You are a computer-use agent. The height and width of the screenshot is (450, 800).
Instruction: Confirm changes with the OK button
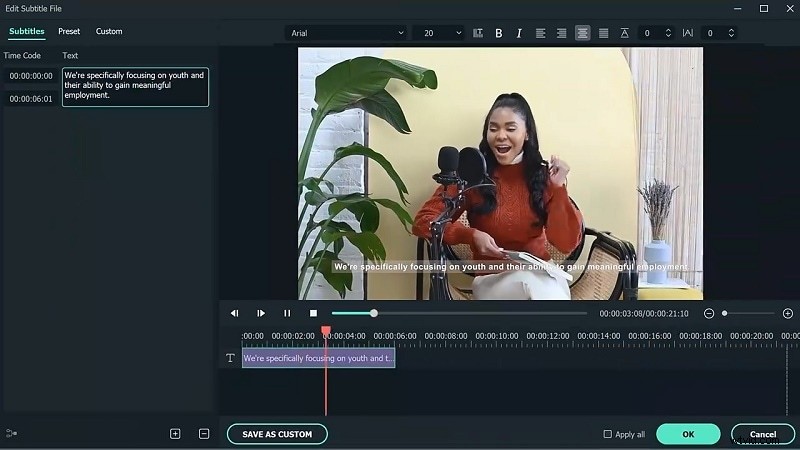(x=688, y=434)
